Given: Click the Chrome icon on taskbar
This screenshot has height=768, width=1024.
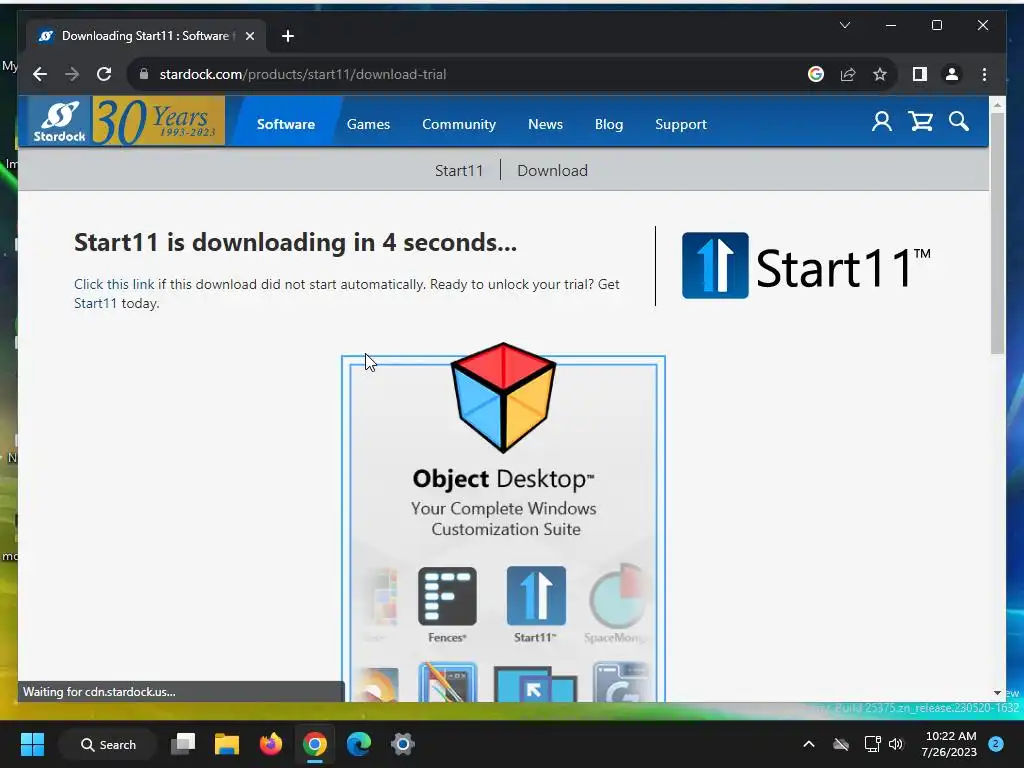Looking at the screenshot, I should tap(315, 744).
